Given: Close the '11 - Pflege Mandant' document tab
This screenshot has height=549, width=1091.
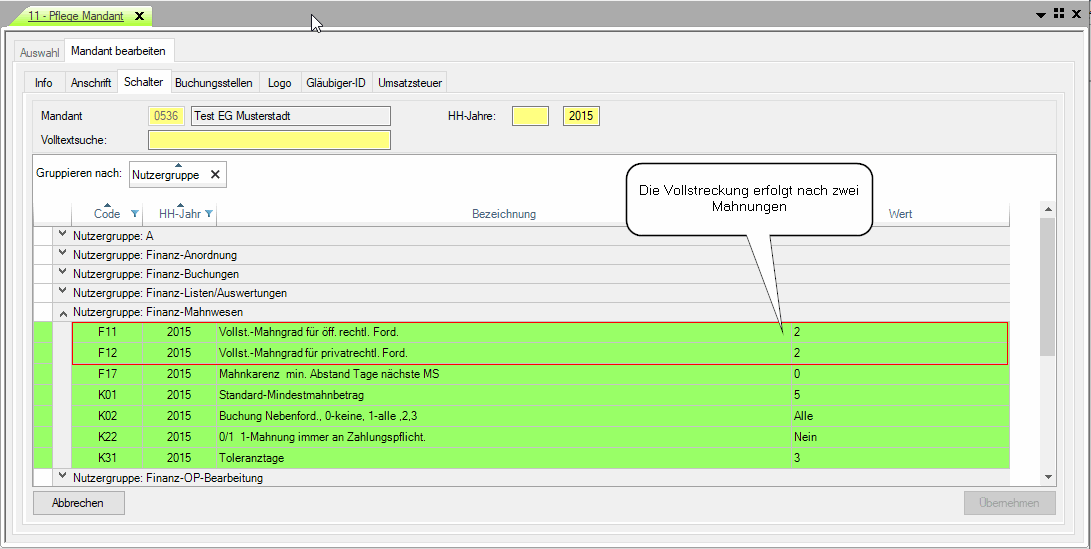Looking at the screenshot, I should pyautogui.click(x=139, y=16).
